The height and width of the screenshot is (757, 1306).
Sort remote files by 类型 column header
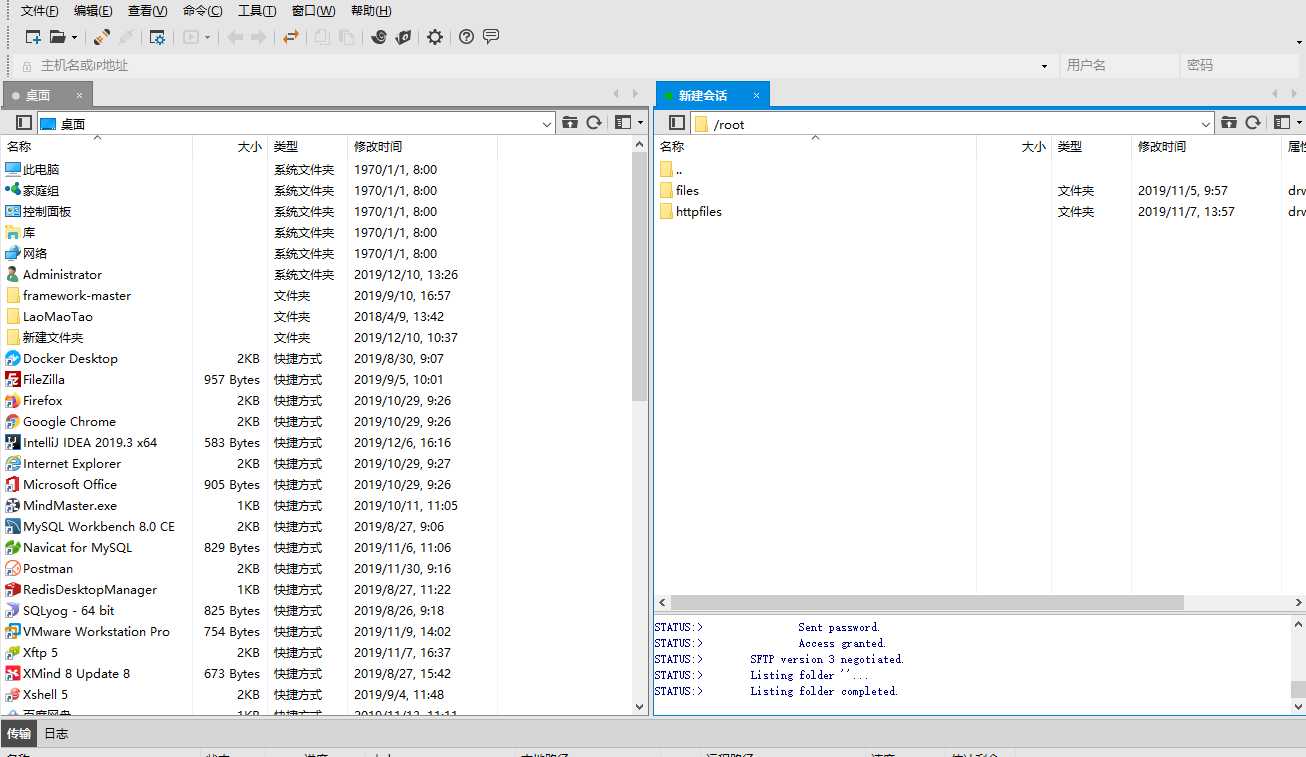pos(1091,146)
